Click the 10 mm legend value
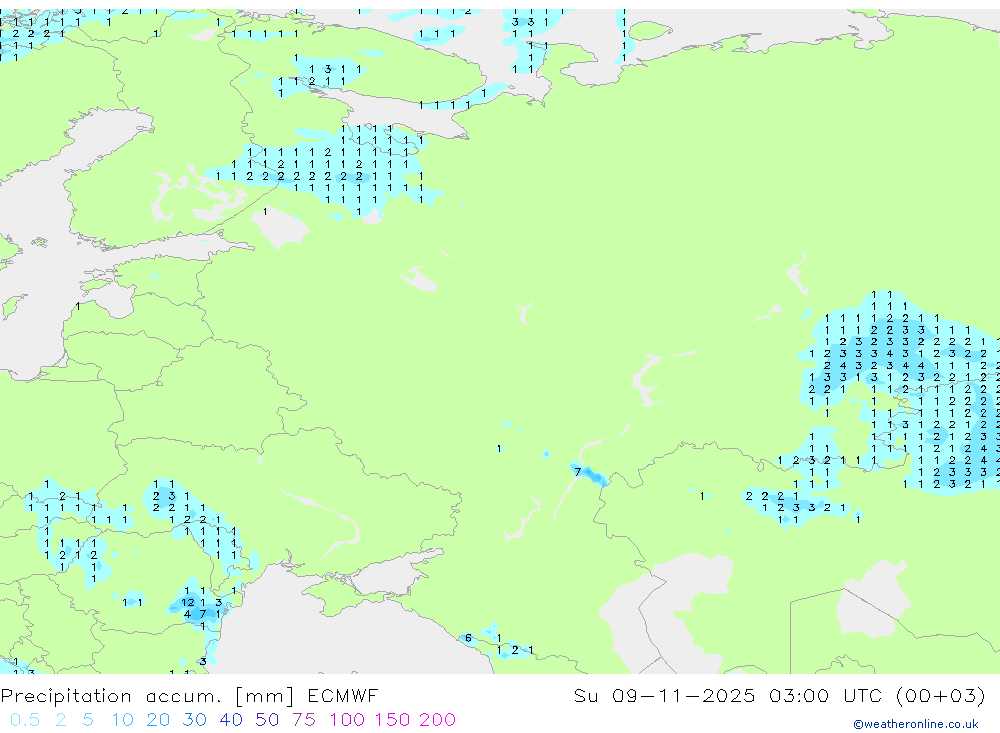The height and width of the screenshot is (733, 1000). [x=122, y=720]
